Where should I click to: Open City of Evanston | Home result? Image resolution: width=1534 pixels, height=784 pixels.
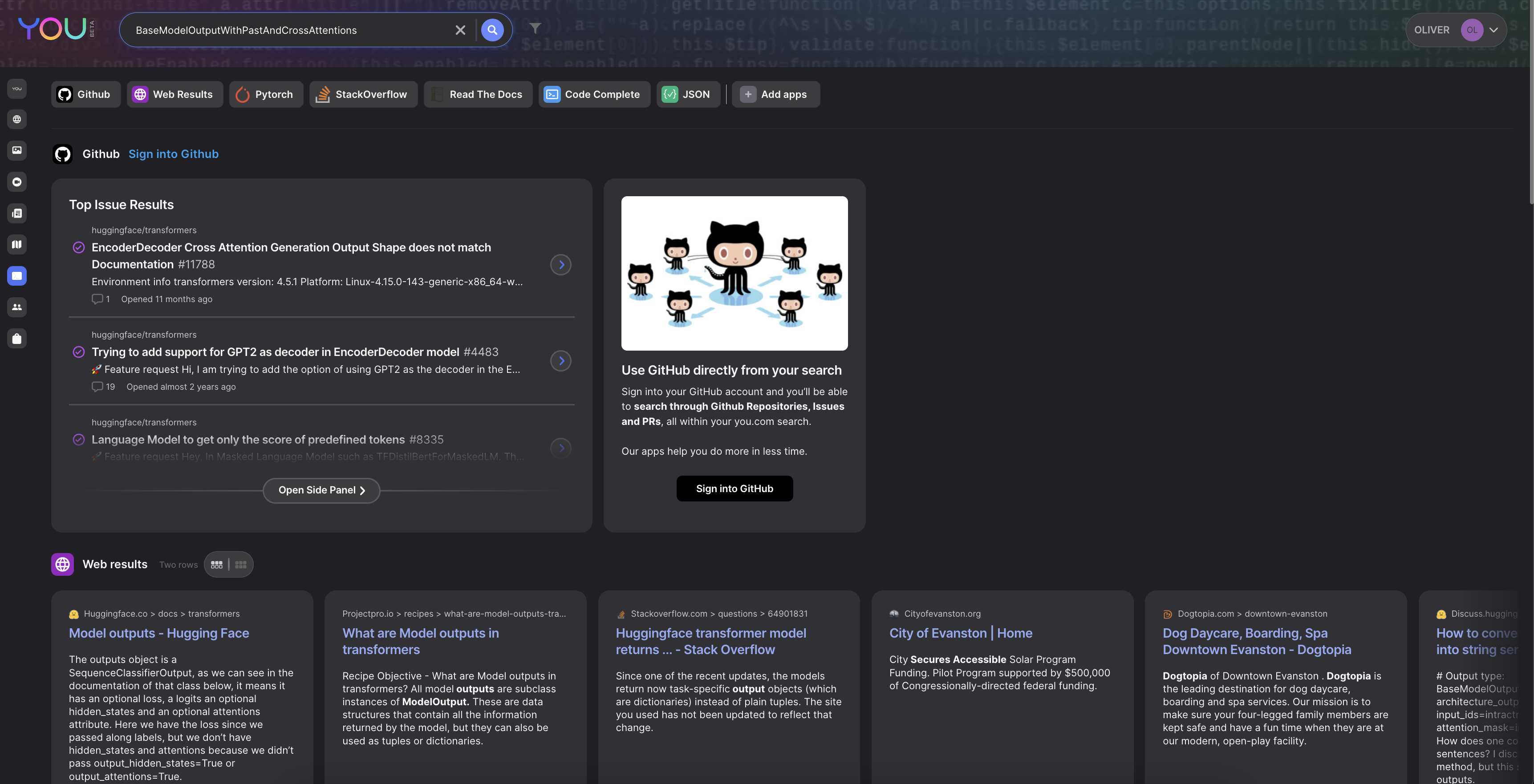click(961, 633)
